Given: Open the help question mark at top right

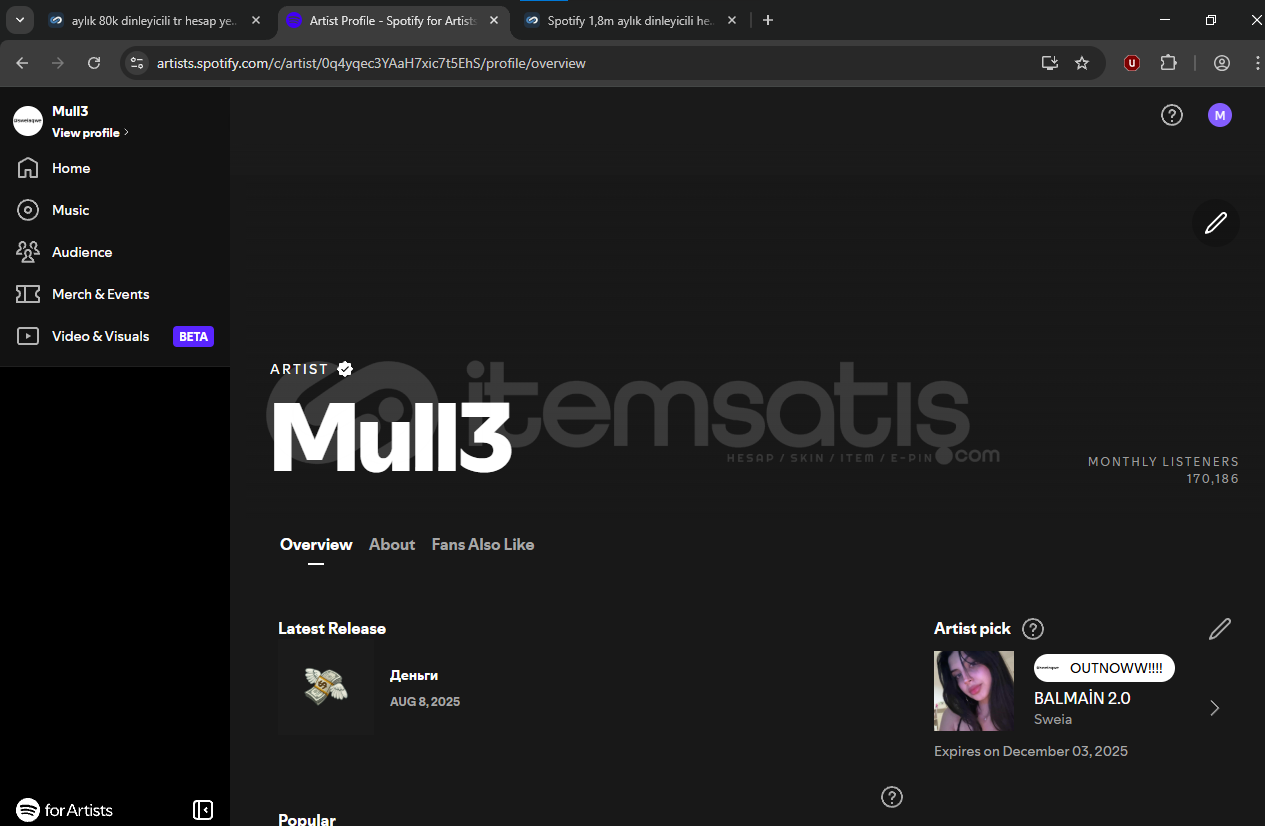Looking at the screenshot, I should [1171, 115].
